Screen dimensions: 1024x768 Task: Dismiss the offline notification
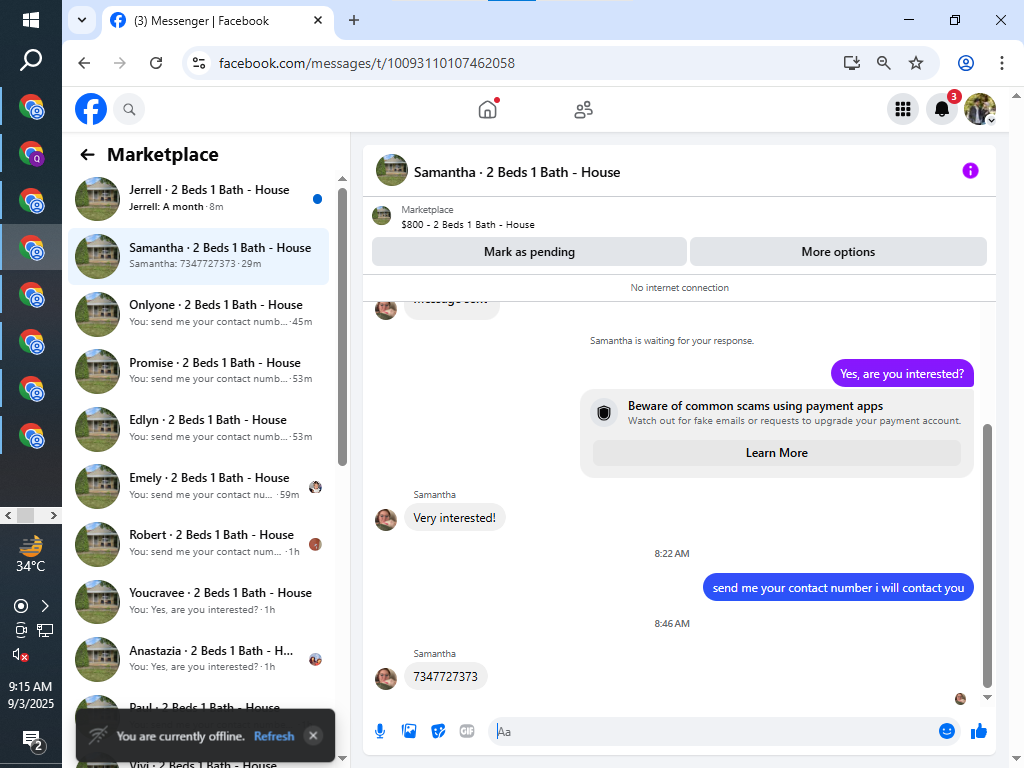pos(313,736)
